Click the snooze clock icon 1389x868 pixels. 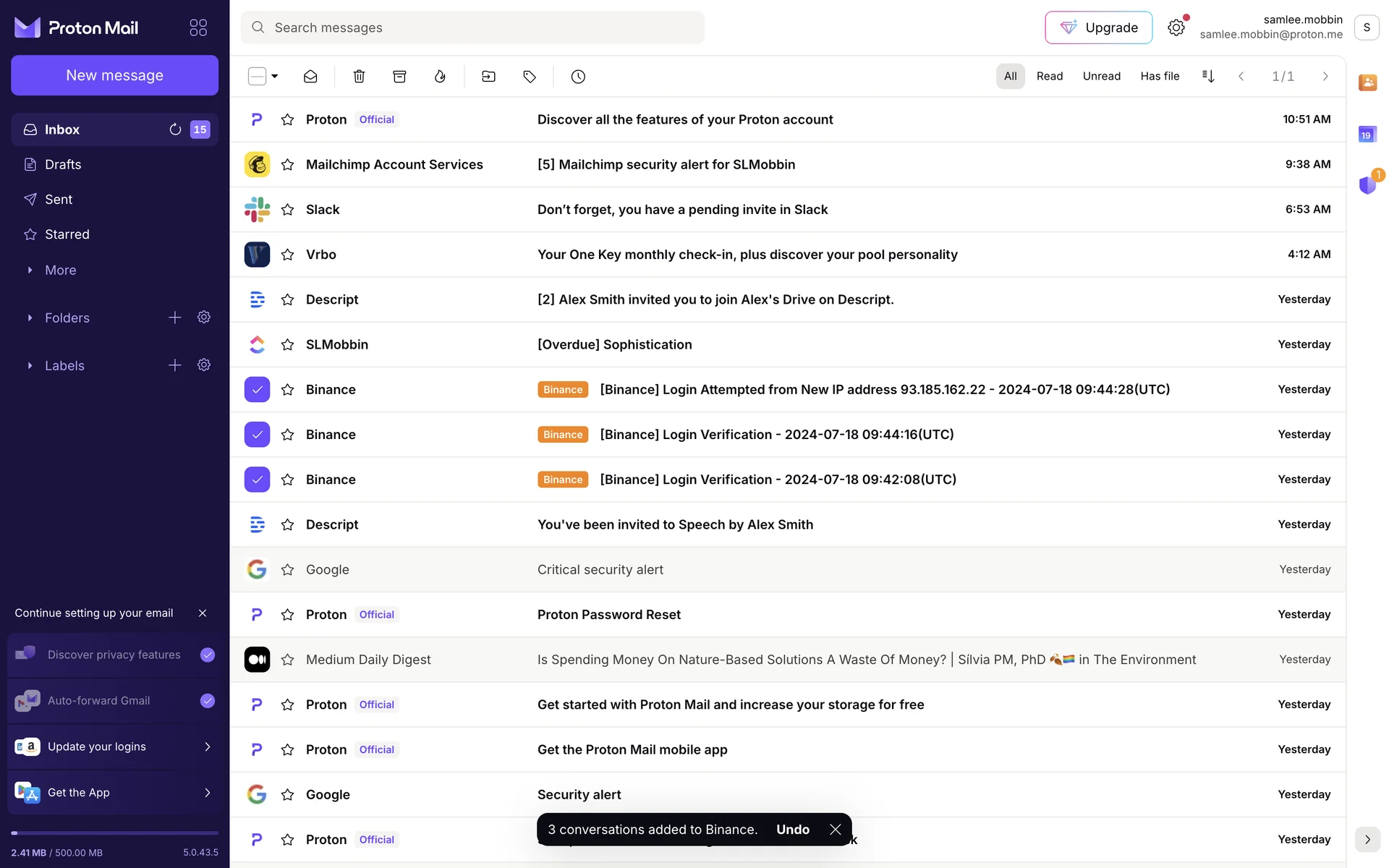tap(578, 77)
